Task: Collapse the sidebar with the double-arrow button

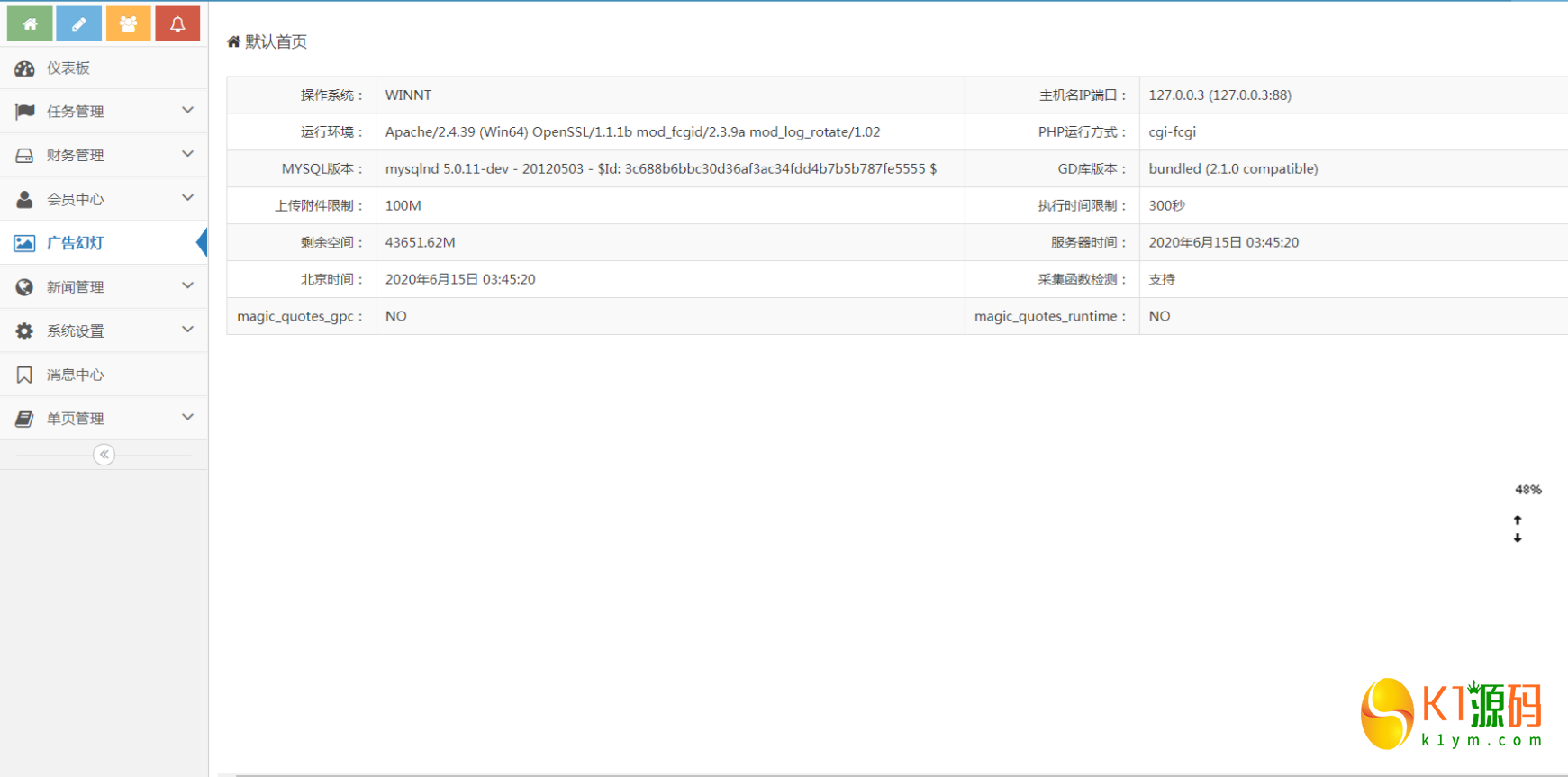Action: click(x=104, y=455)
